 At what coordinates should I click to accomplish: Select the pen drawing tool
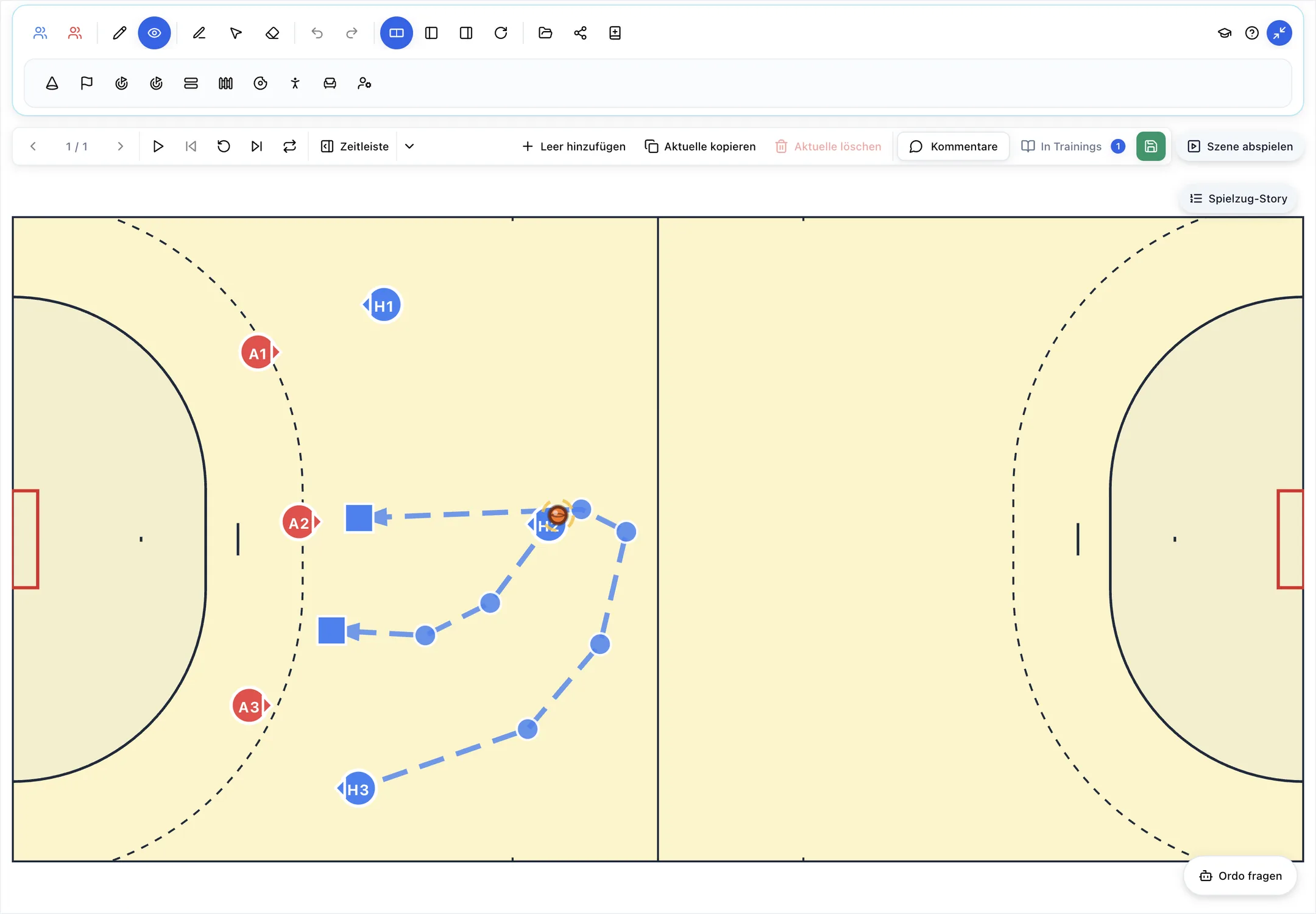(x=199, y=33)
